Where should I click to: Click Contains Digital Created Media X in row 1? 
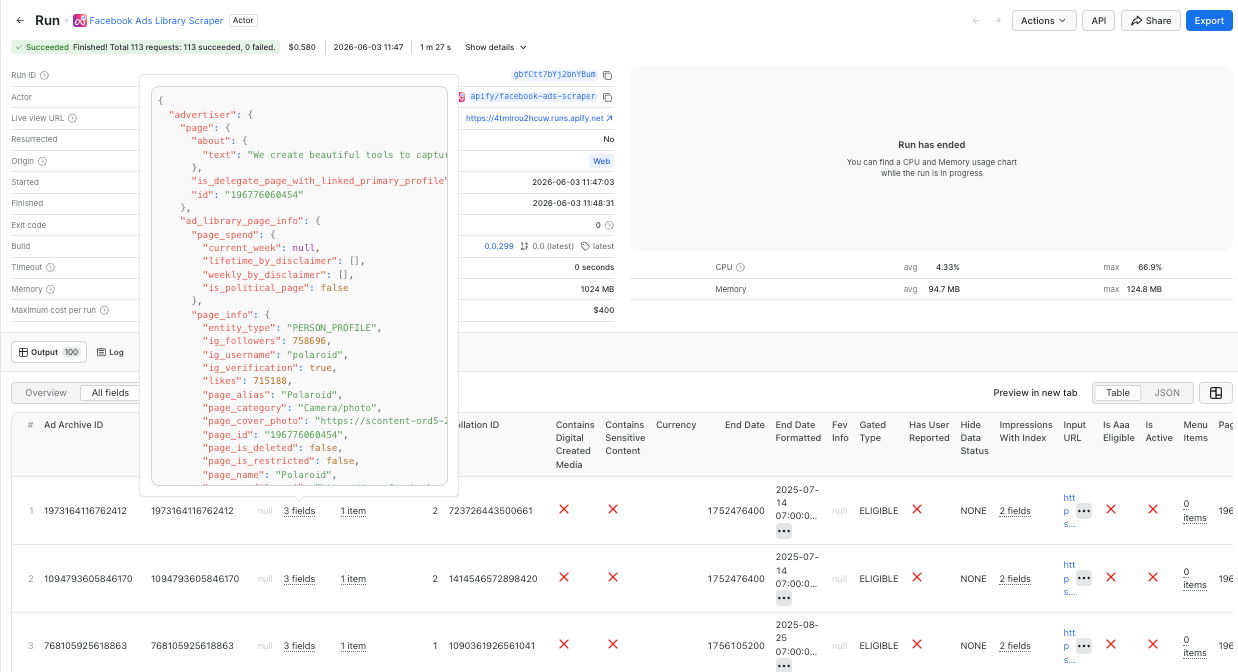(x=564, y=509)
